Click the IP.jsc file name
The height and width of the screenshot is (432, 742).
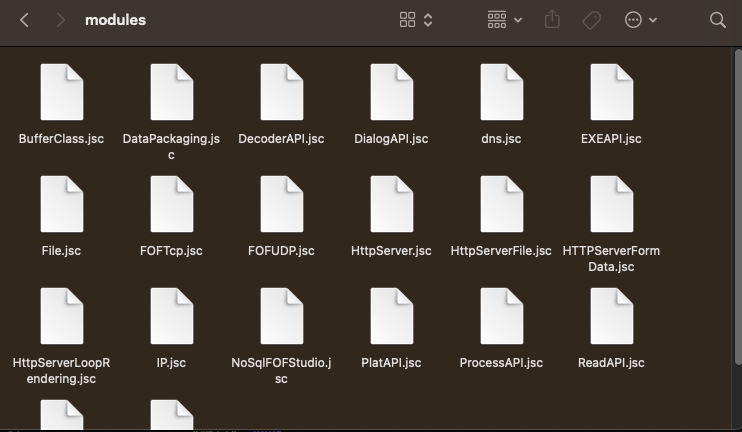pyautogui.click(x=171, y=363)
